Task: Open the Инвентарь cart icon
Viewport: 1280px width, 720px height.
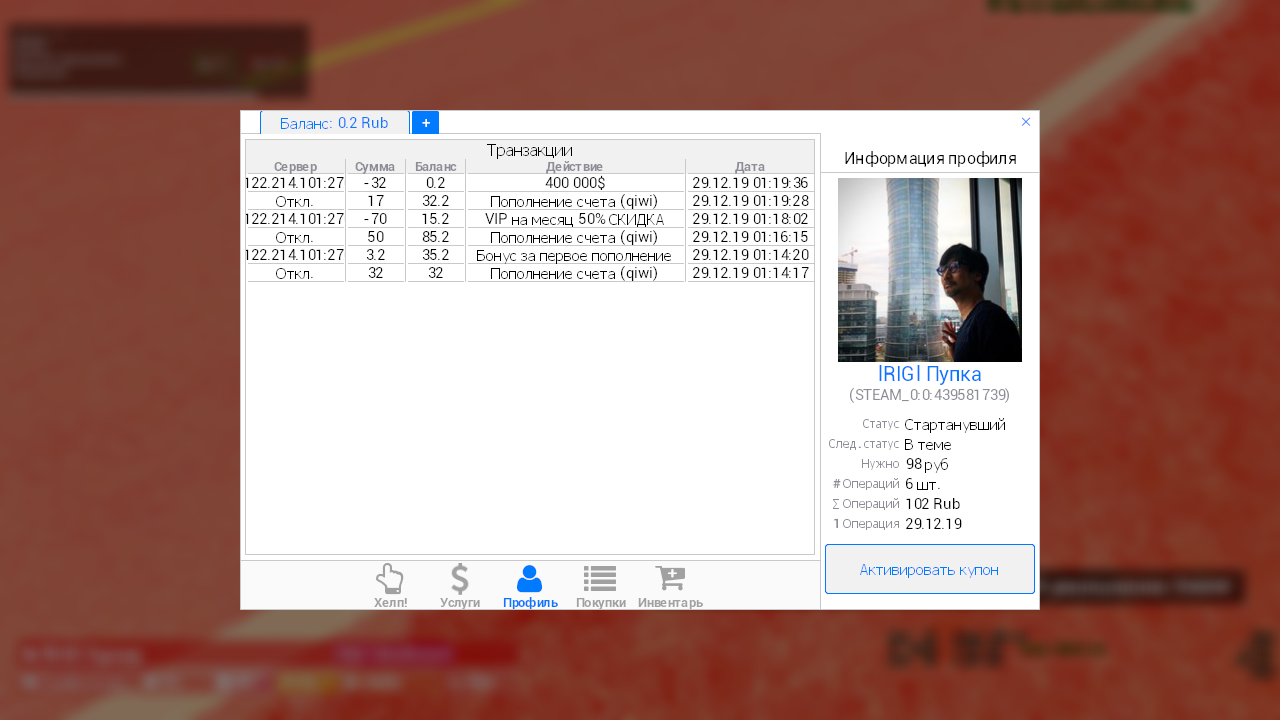Action: [x=670, y=579]
